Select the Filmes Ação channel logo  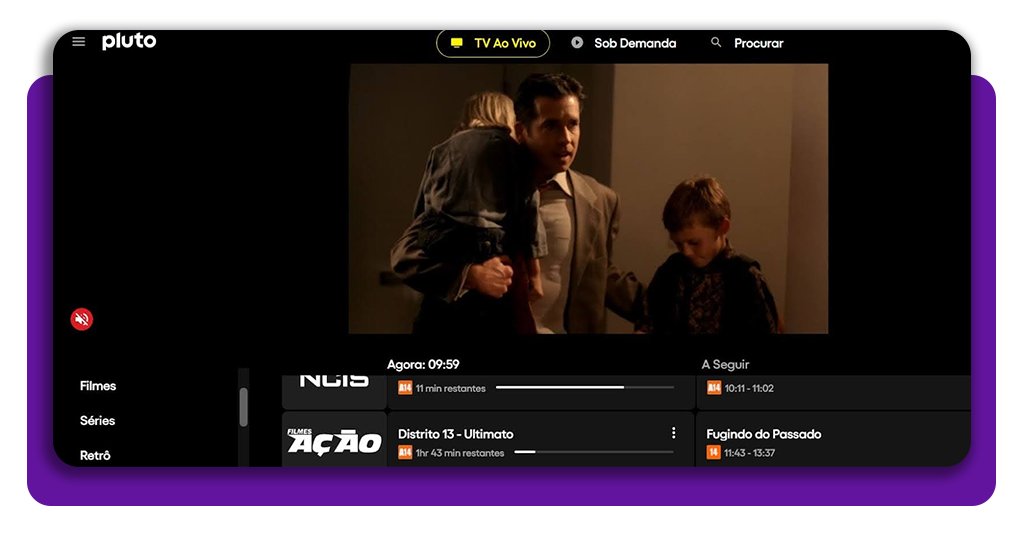(x=334, y=439)
